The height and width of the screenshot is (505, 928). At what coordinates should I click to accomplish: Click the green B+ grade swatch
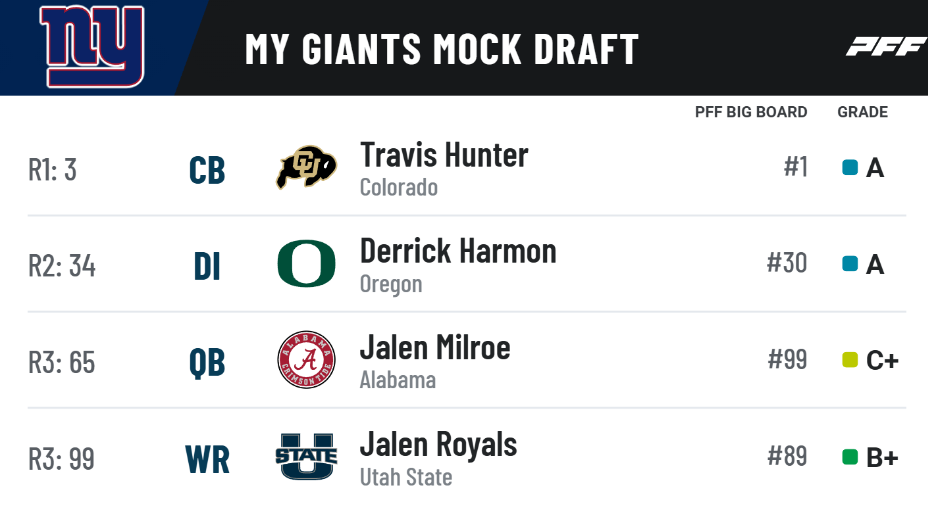coord(850,457)
